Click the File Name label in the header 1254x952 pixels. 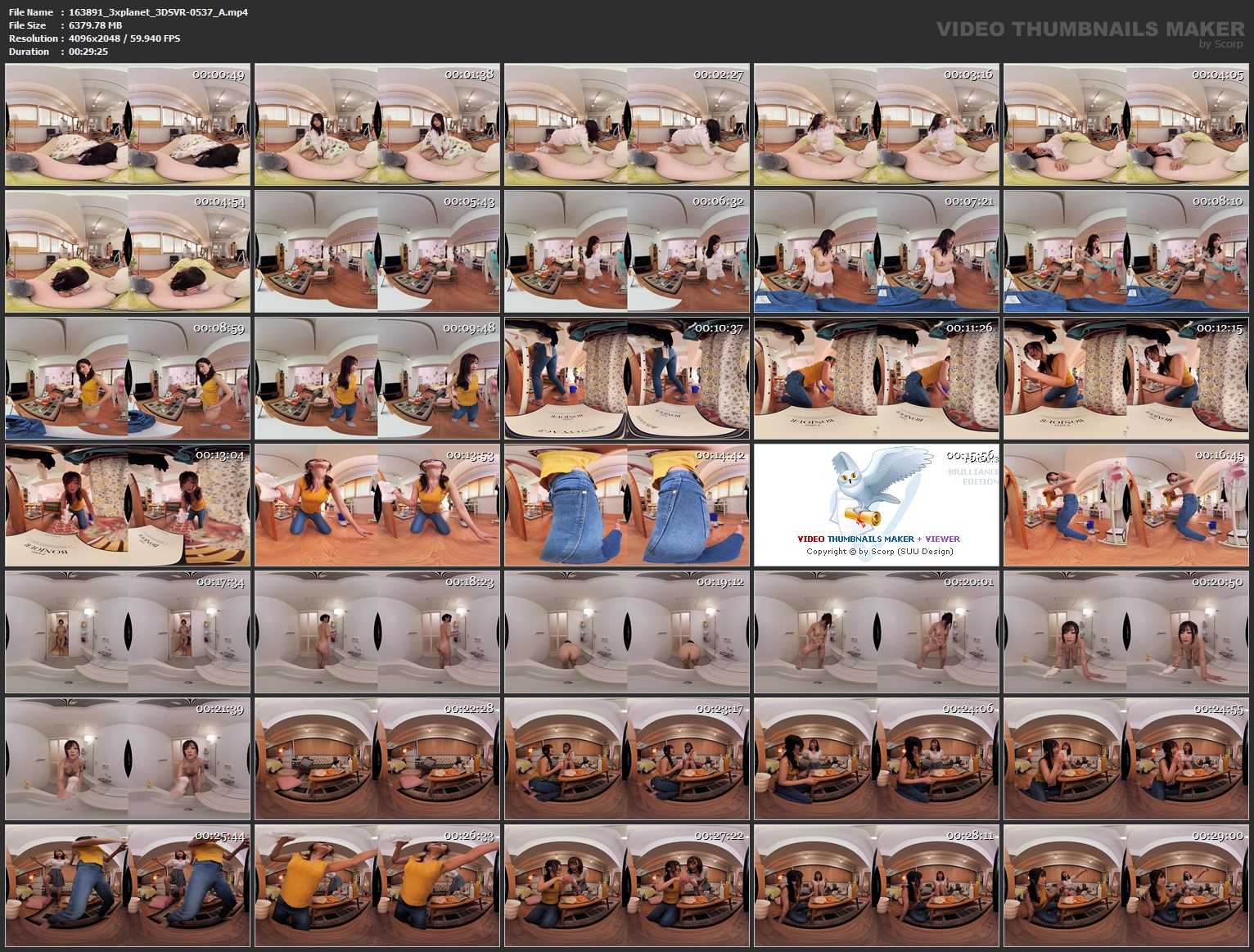coord(29,12)
